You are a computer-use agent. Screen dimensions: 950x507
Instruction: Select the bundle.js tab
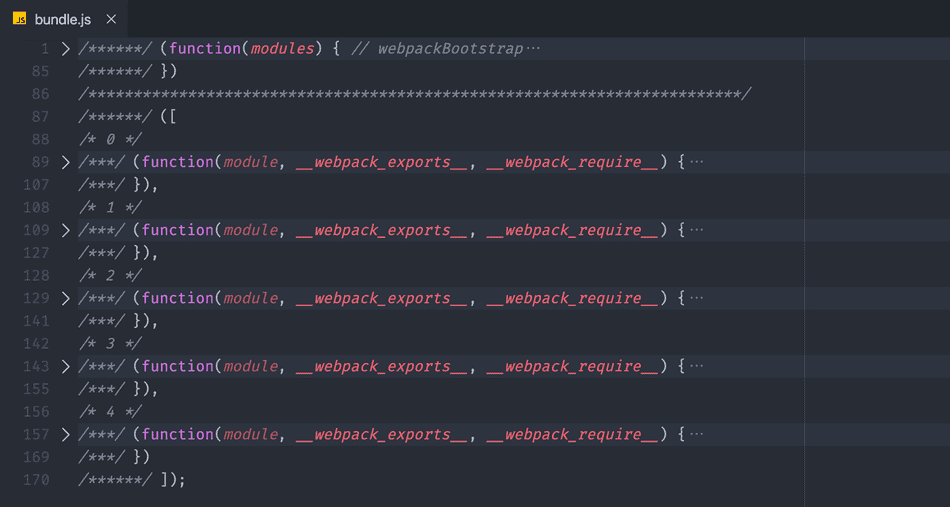[63, 19]
